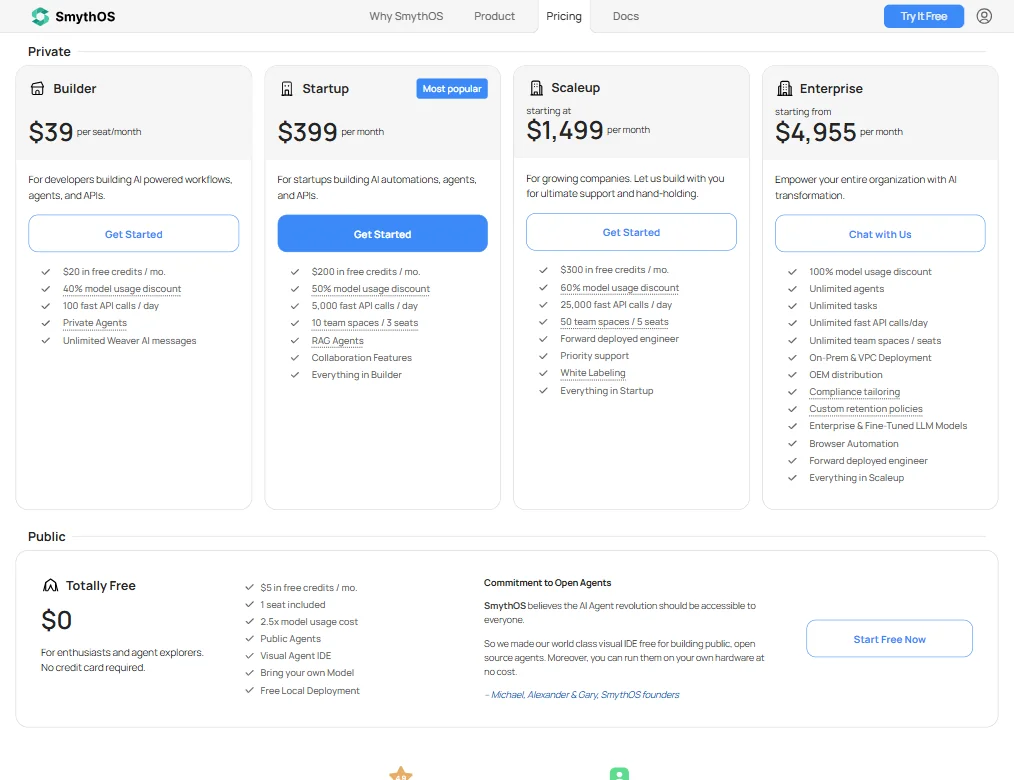
Task: Click Bring your own Model feature
Action: tap(307, 673)
